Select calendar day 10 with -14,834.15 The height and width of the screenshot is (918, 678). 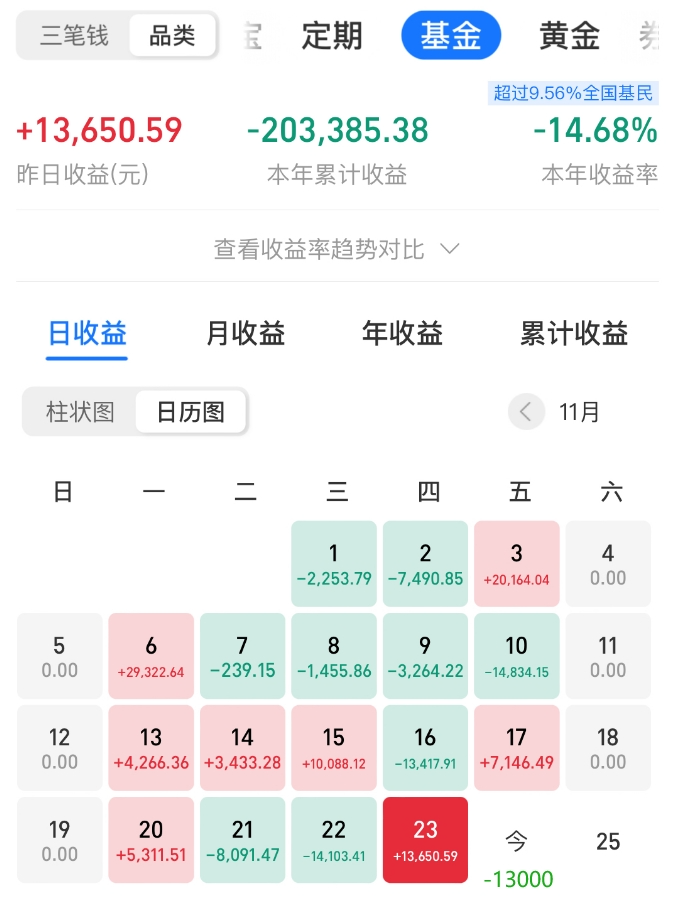tap(516, 656)
